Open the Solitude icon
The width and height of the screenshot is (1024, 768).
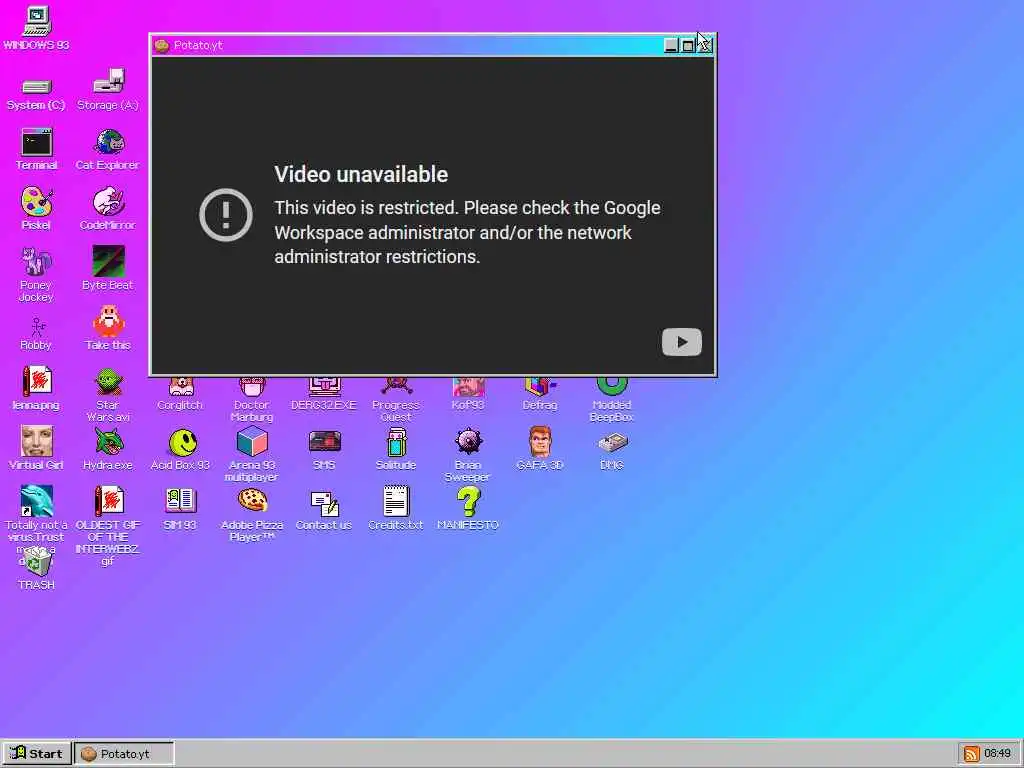[x=396, y=442]
